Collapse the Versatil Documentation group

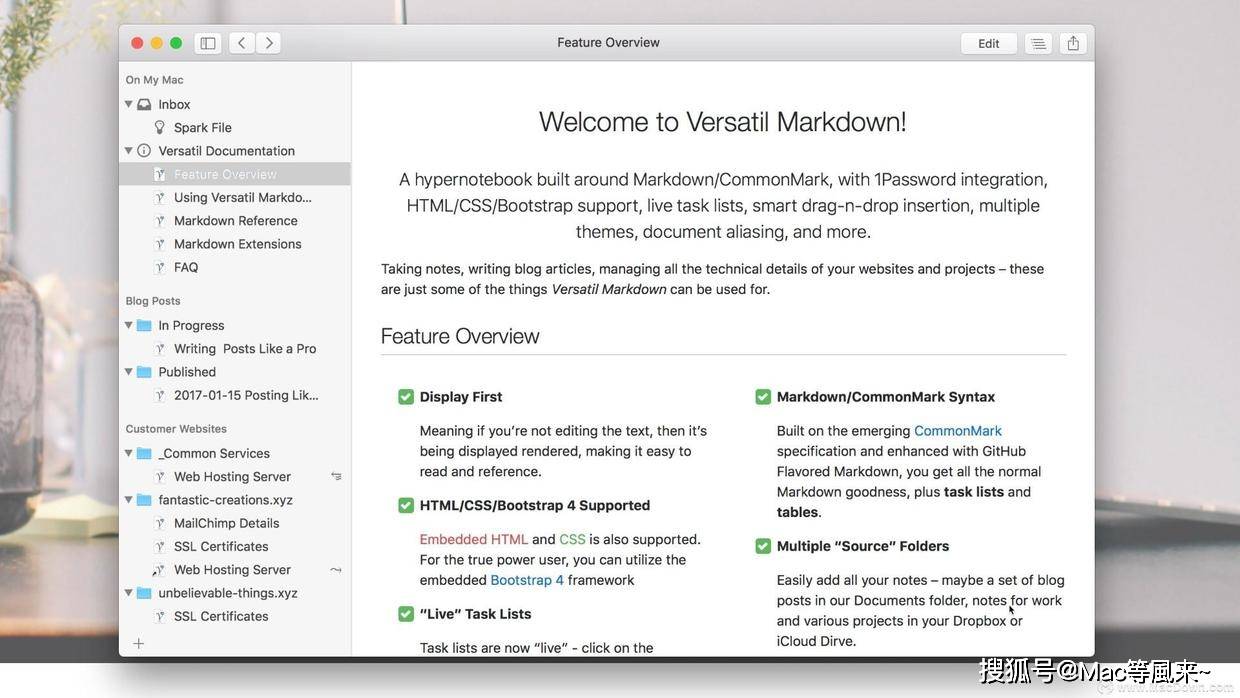128,151
